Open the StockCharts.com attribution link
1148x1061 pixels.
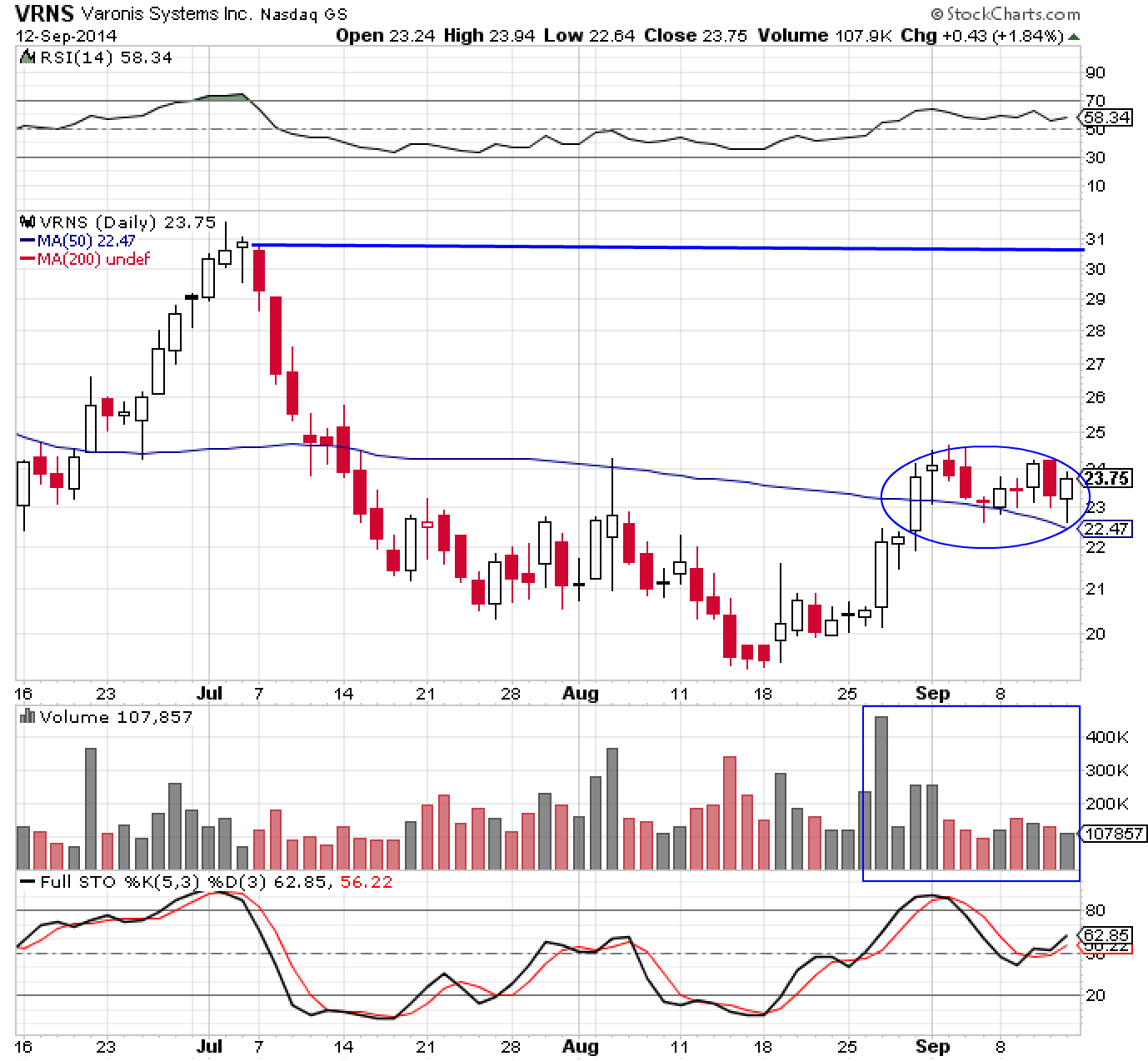(x=1006, y=14)
